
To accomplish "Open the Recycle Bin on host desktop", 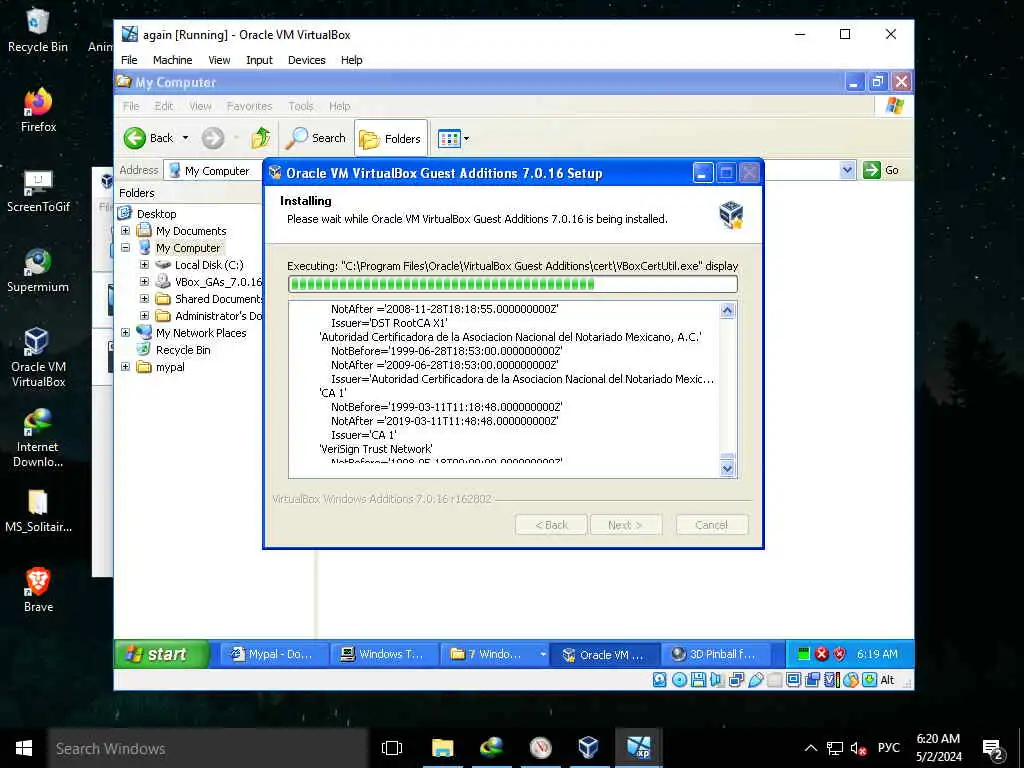I will (38, 31).
